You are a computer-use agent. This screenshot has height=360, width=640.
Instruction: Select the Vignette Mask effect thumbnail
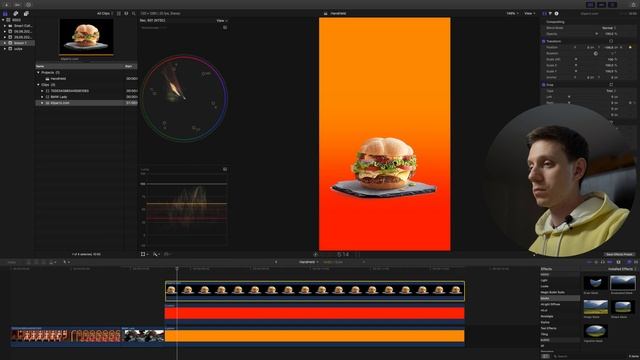pos(595,331)
